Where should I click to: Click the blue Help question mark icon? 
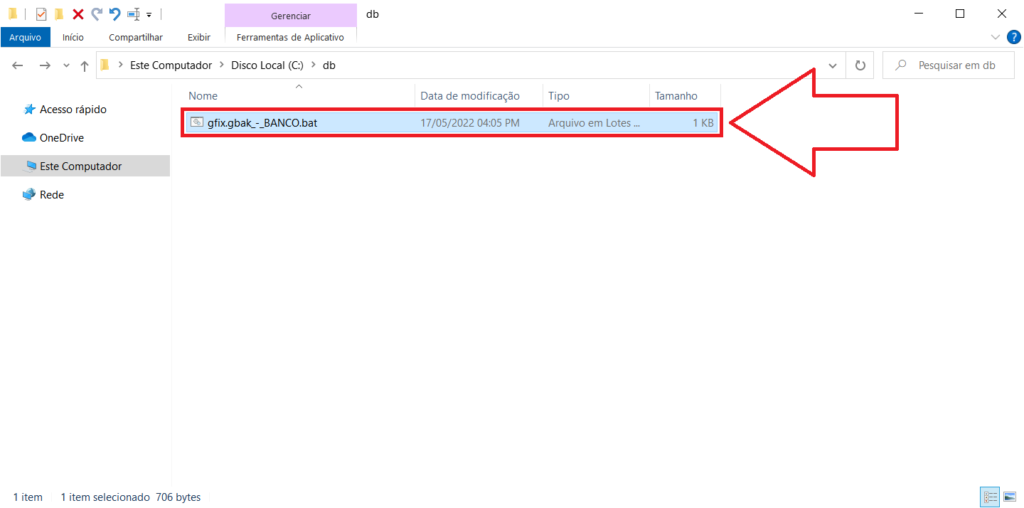pos(1011,37)
